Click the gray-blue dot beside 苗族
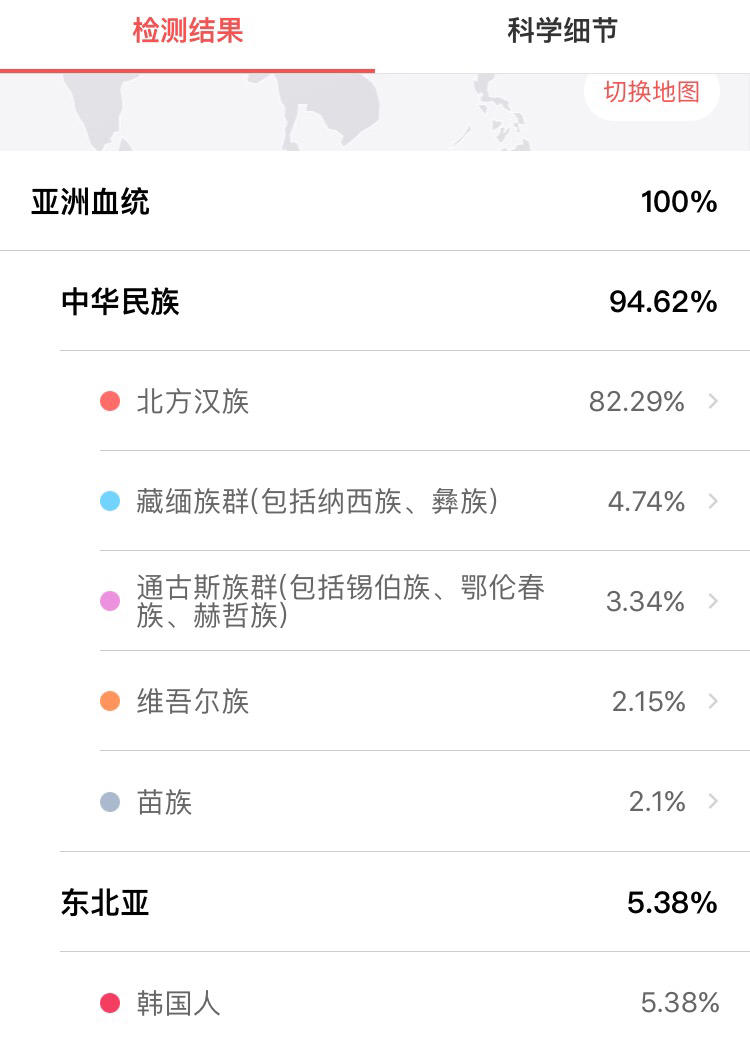 coord(110,802)
